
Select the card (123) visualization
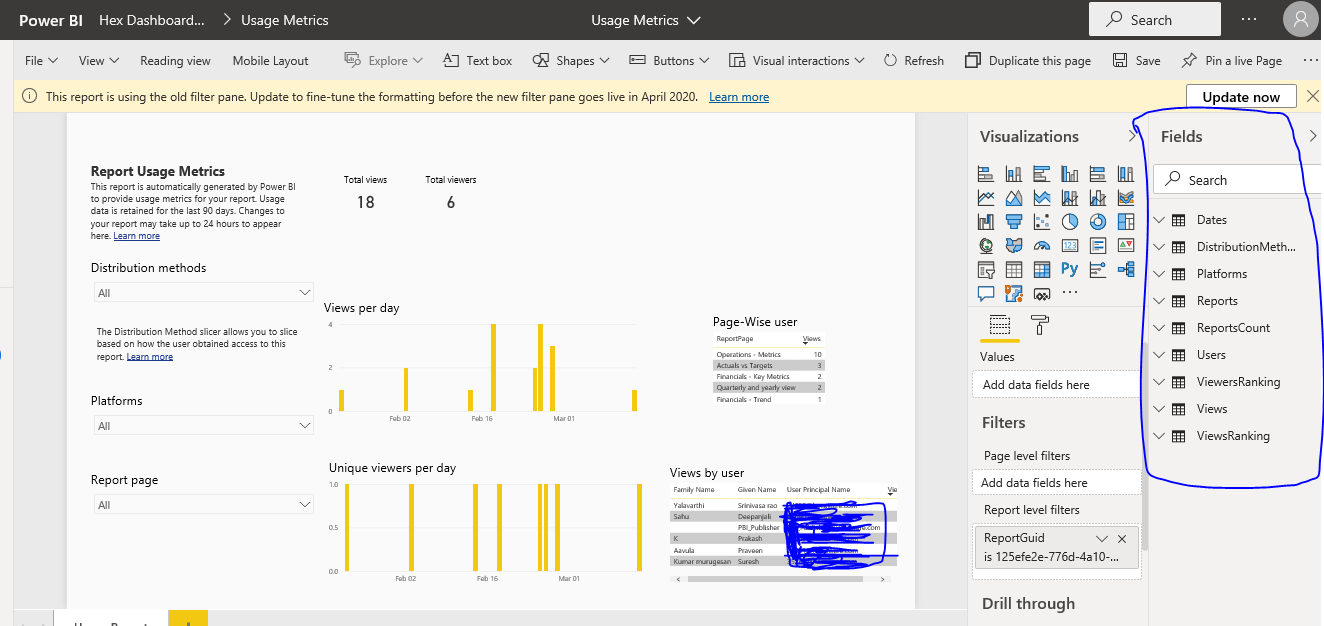[x=1070, y=246]
